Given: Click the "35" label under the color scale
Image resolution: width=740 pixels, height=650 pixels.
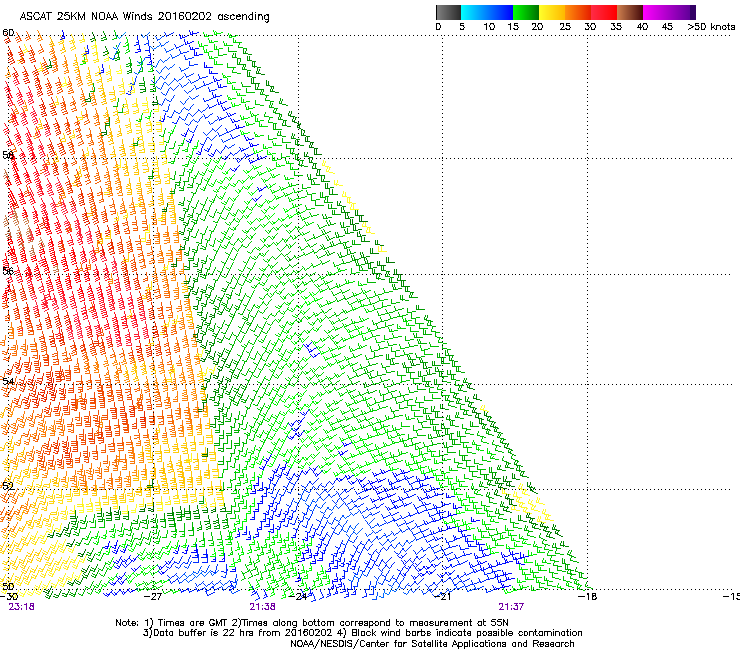Looking at the screenshot, I should click(616, 27).
